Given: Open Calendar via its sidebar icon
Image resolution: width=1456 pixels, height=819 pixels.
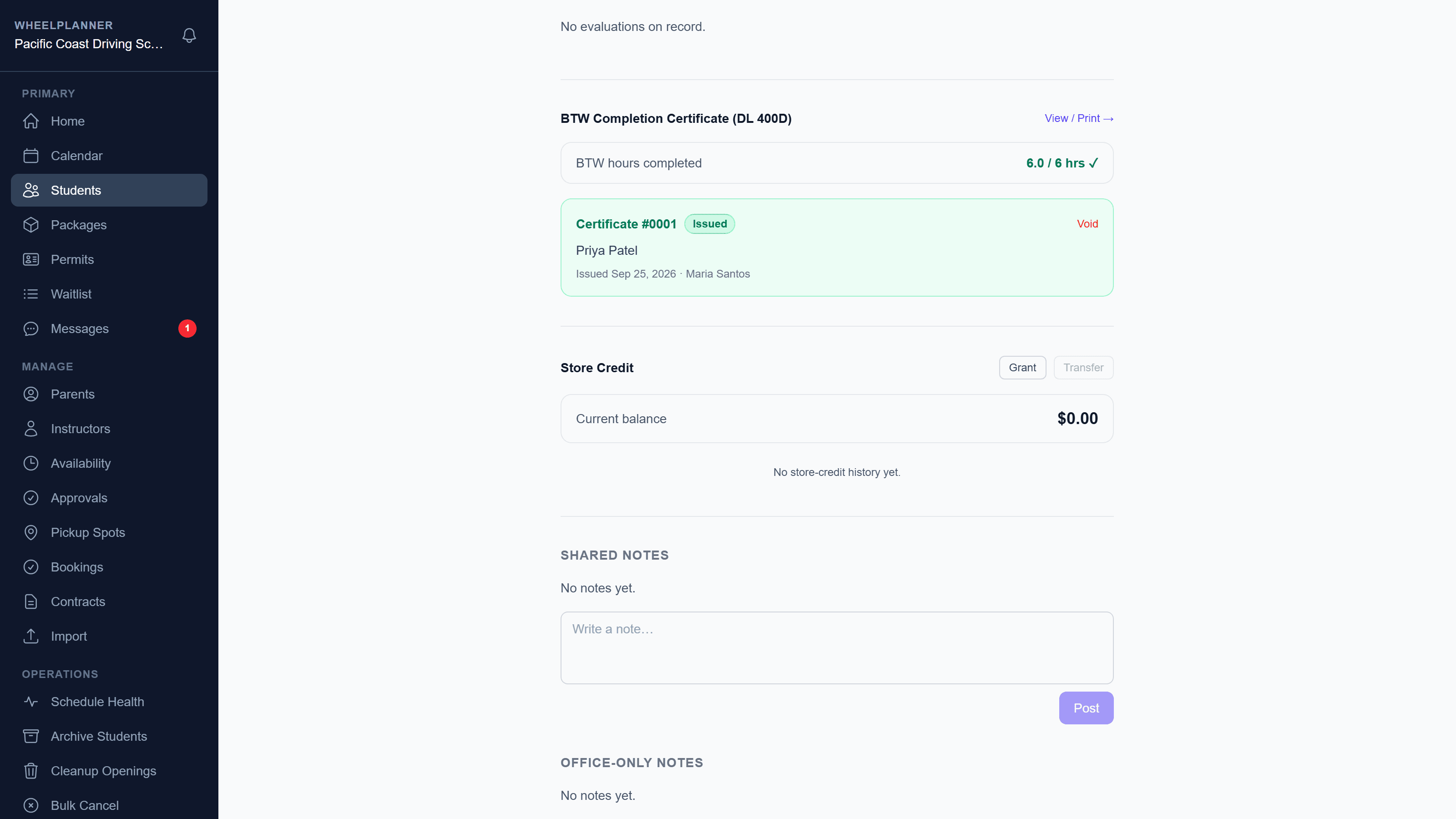Looking at the screenshot, I should click(31, 156).
